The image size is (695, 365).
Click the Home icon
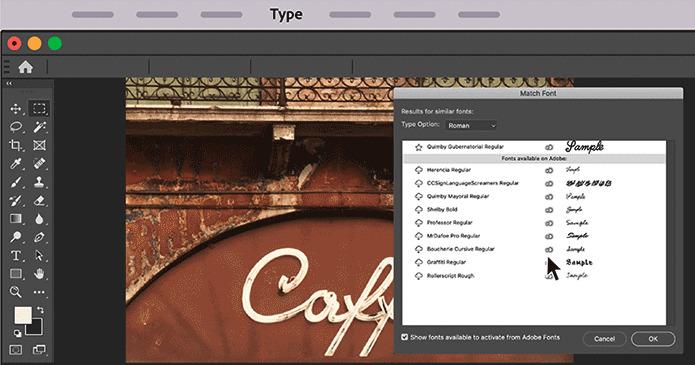coord(26,67)
